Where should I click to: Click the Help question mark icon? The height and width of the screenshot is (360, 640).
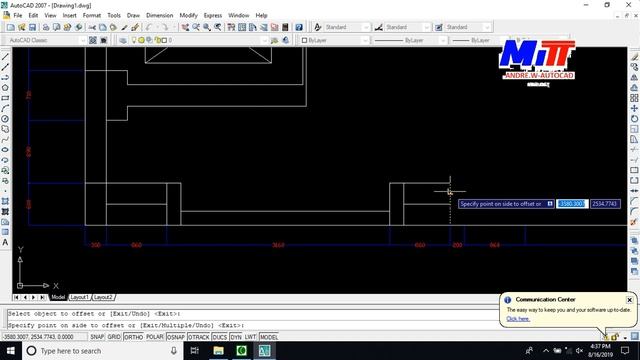click(x=299, y=27)
